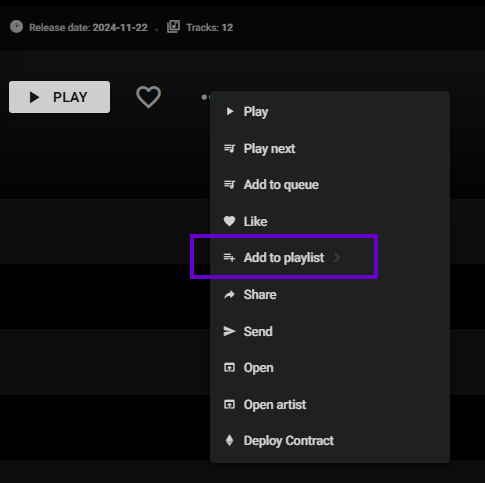Open Add to playlist menu entry

coord(330,258)
